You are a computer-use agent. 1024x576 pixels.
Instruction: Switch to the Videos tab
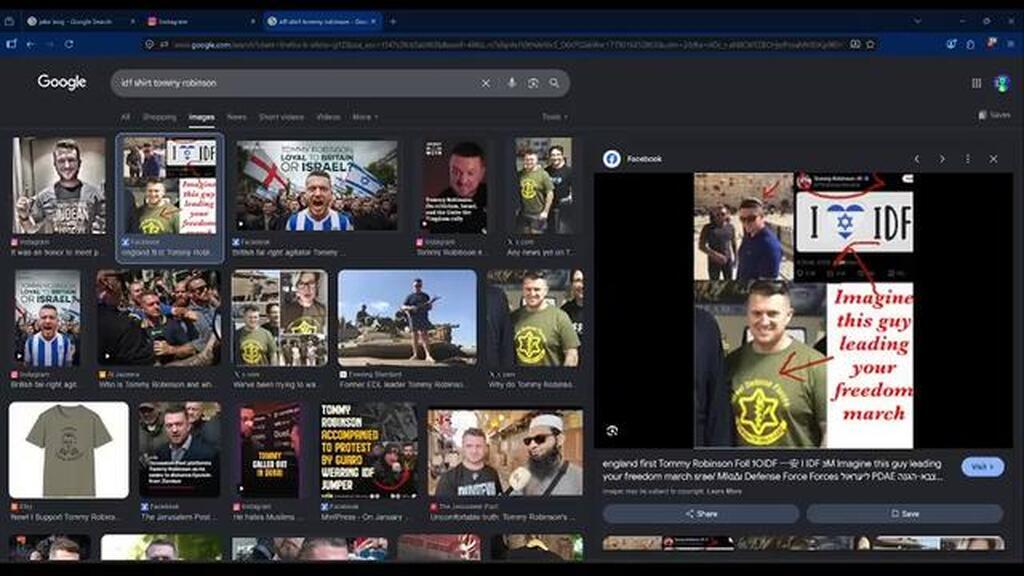tap(328, 117)
